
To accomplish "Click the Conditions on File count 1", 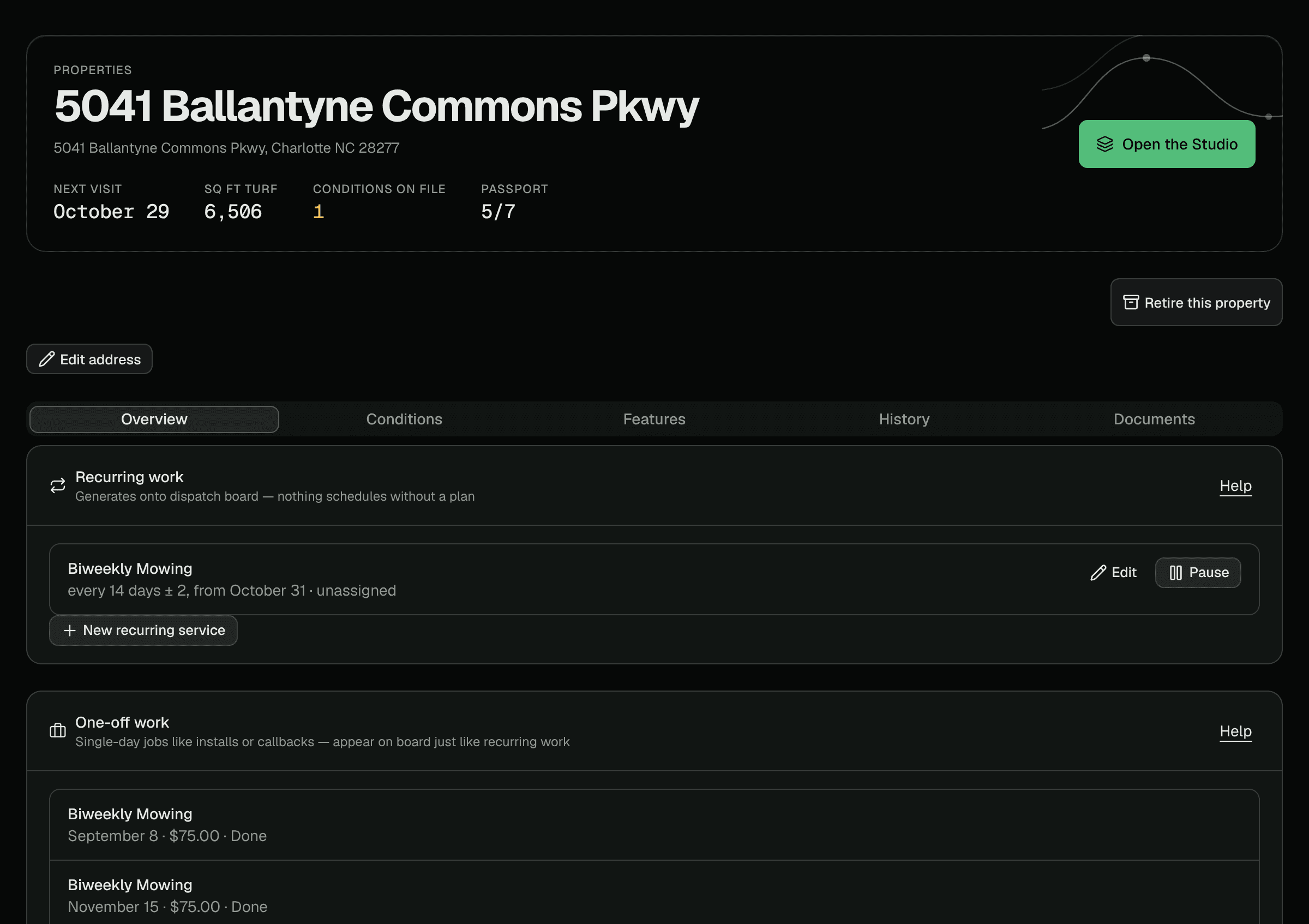I will coord(319,212).
